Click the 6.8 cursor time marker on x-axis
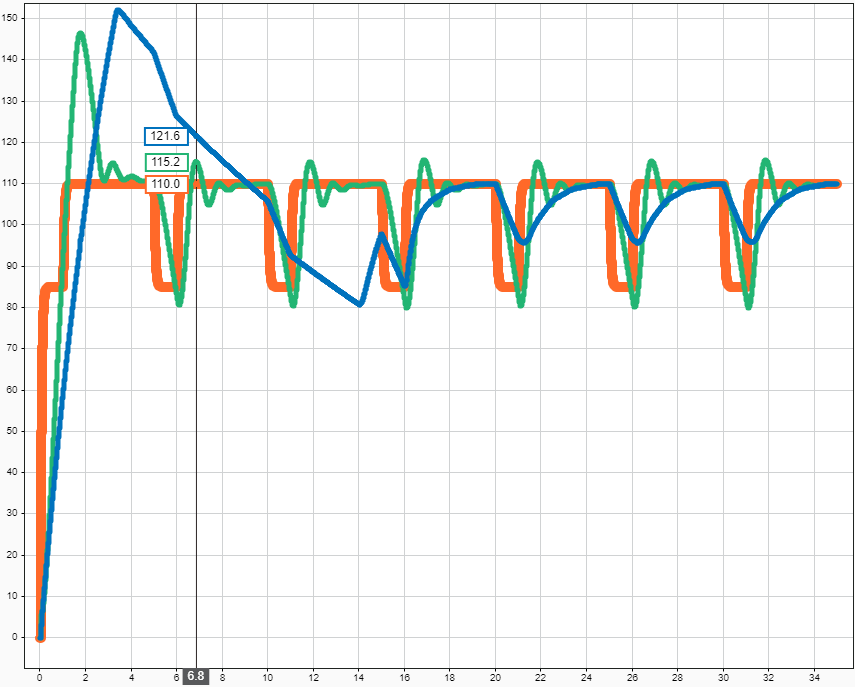The width and height of the screenshot is (855, 687). [x=196, y=677]
